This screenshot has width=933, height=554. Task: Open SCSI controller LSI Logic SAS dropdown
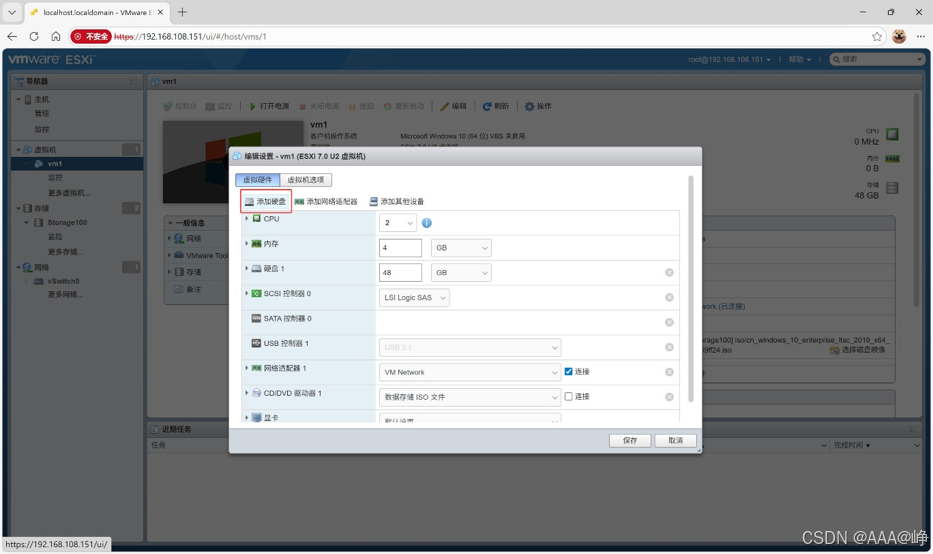pos(414,298)
